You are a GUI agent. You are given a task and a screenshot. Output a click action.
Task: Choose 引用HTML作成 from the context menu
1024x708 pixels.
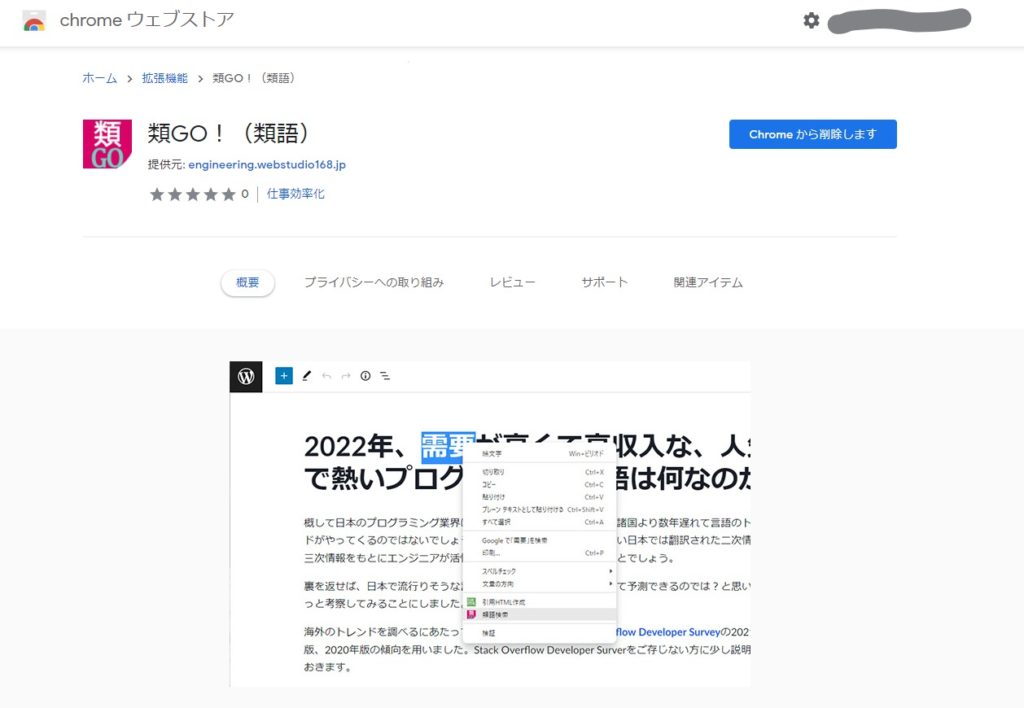[539, 602]
